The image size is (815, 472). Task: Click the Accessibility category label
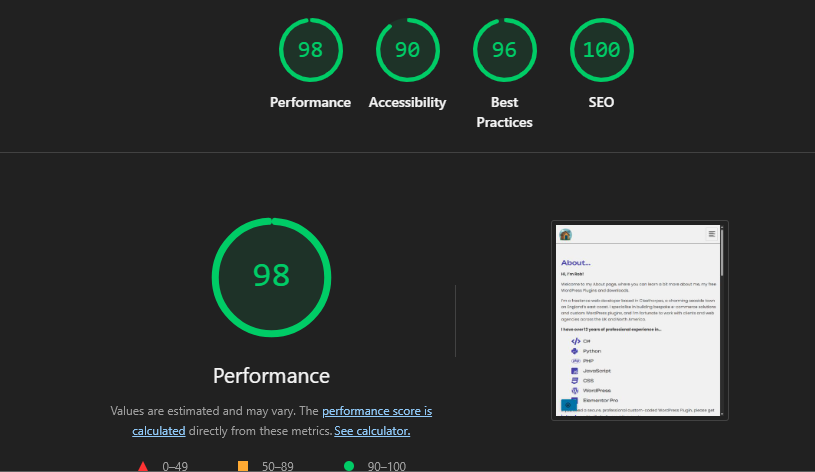(408, 102)
